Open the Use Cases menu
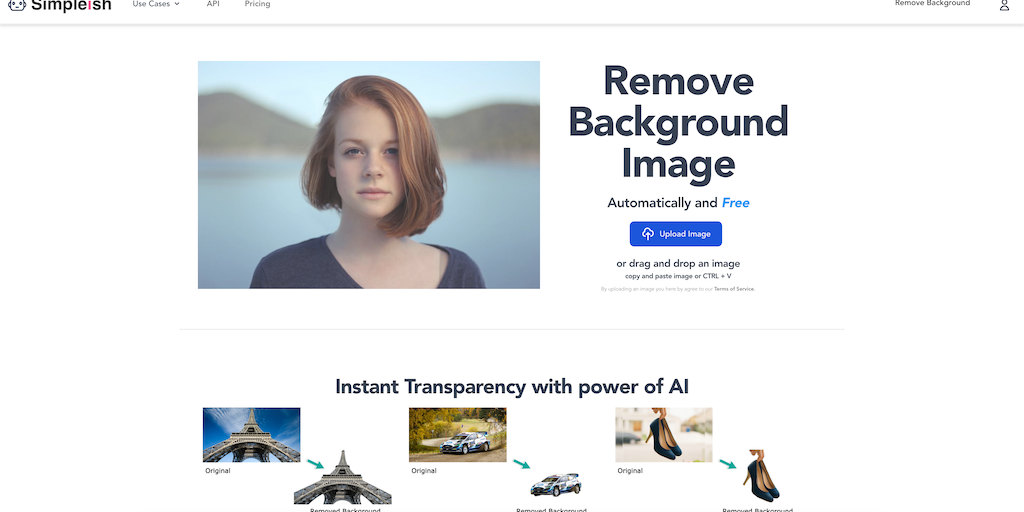This screenshot has width=1024, height=512. click(x=156, y=4)
